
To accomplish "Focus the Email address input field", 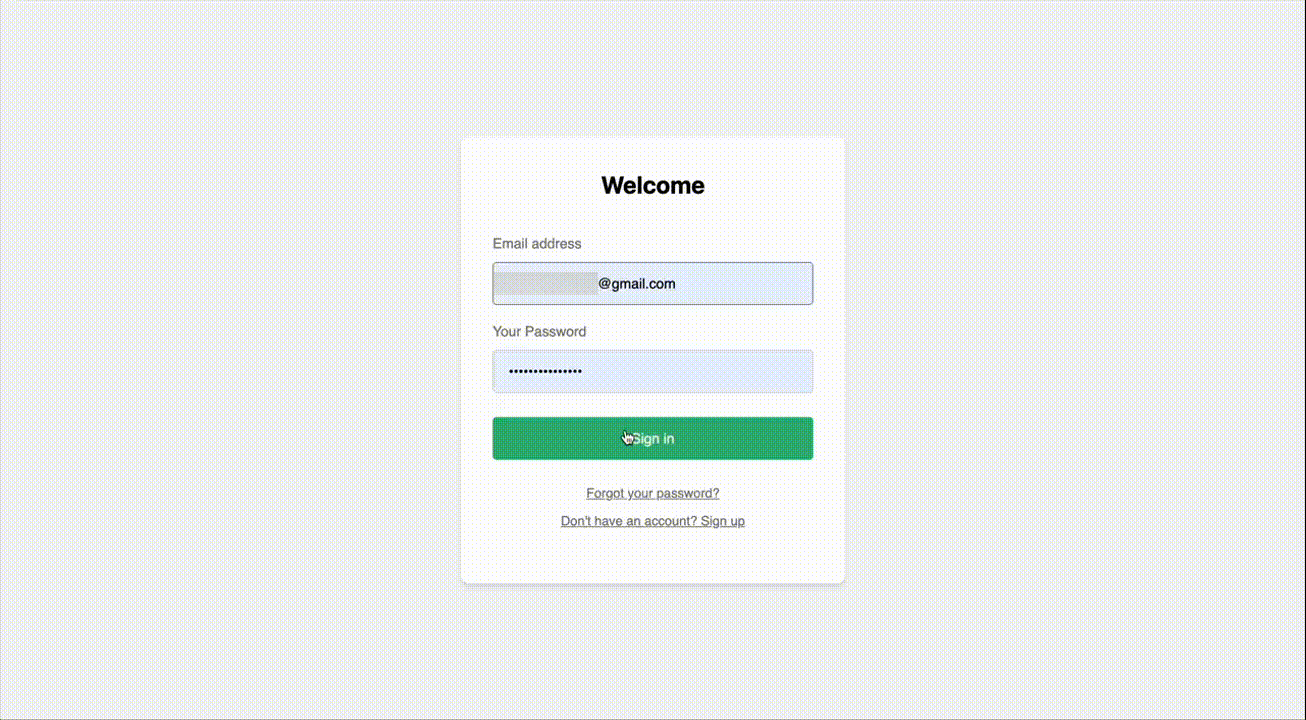I will click(740, 284).
